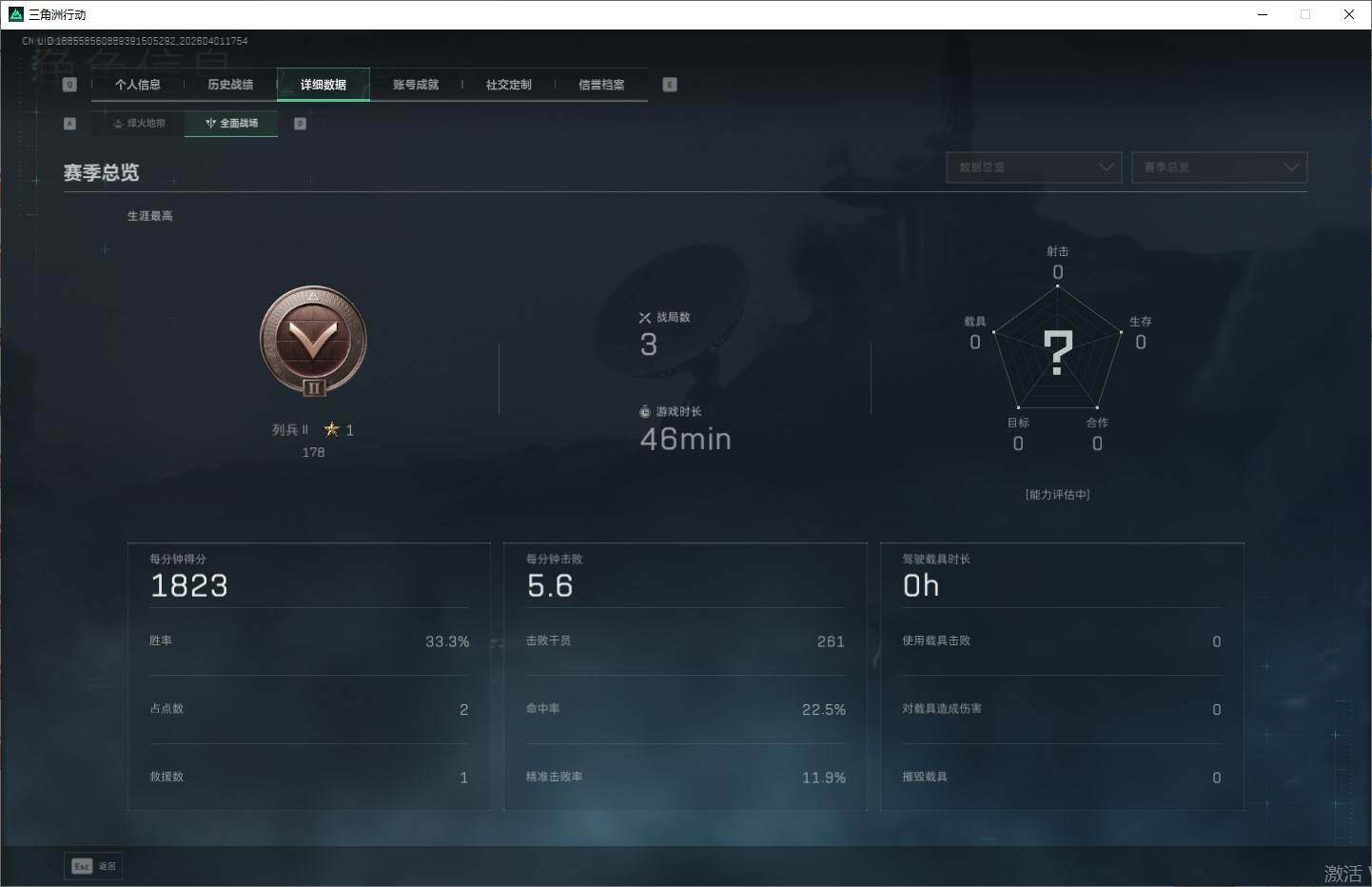Click the gold star rank icon

(x=331, y=429)
